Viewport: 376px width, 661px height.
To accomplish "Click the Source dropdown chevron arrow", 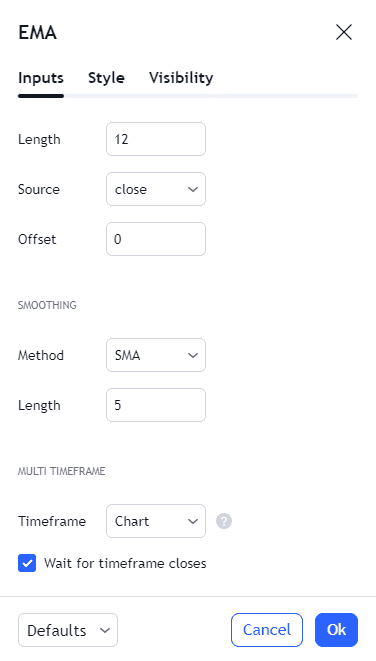I will point(193,189).
